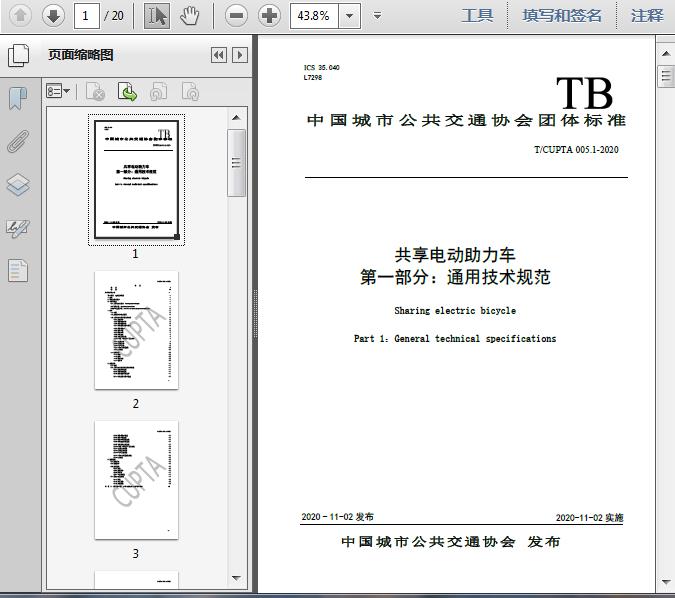Click the 页面缩略图 panel title
Viewport: 675px width, 598px height.
click(x=81, y=55)
